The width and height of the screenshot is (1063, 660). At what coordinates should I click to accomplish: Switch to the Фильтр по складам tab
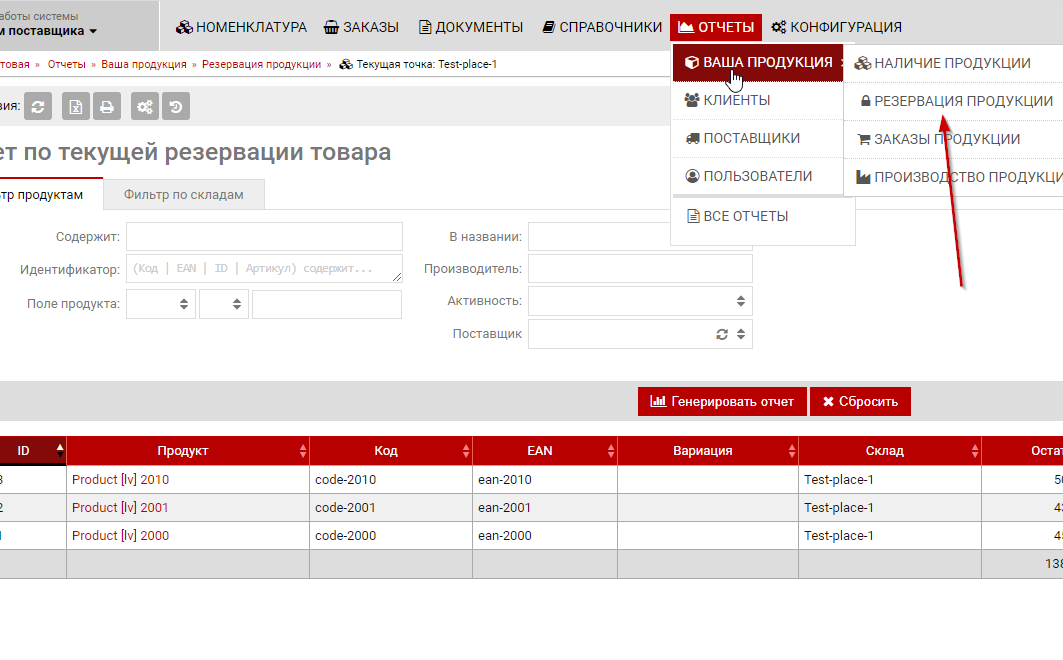tap(184, 195)
